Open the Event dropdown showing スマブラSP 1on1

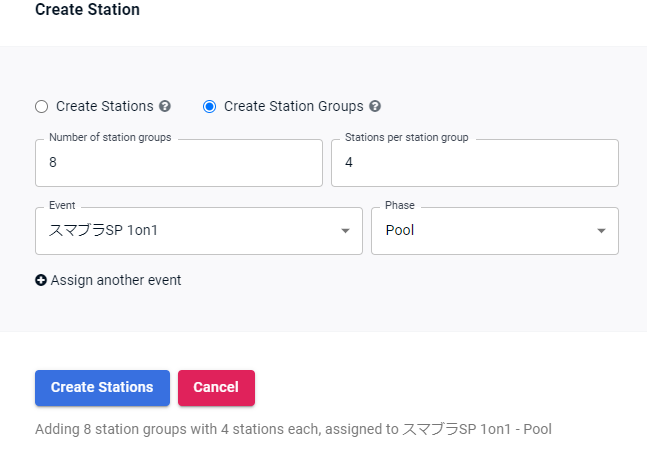[190, 231]
